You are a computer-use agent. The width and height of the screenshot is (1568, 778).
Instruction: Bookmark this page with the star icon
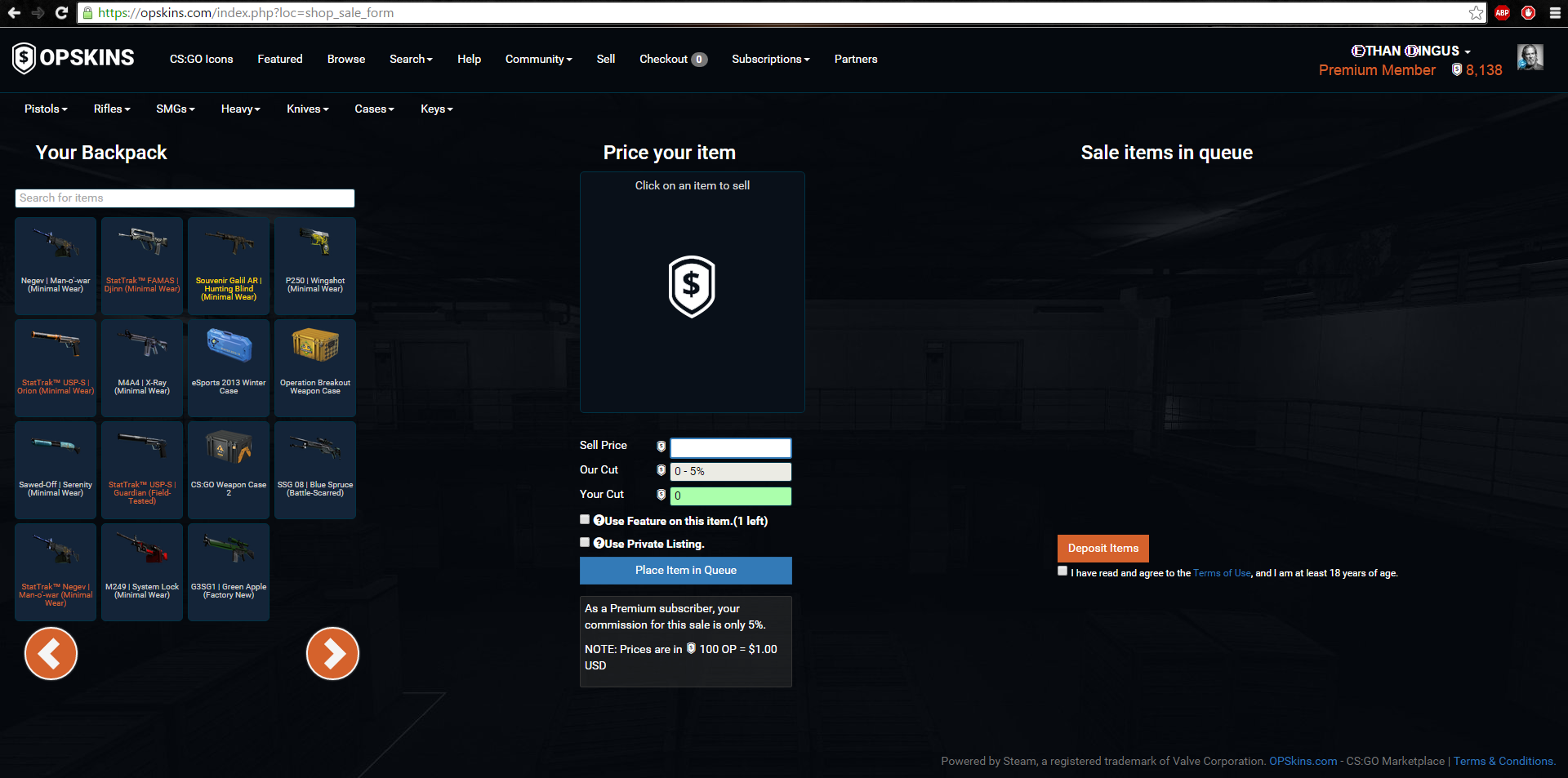pos(1476,13)
